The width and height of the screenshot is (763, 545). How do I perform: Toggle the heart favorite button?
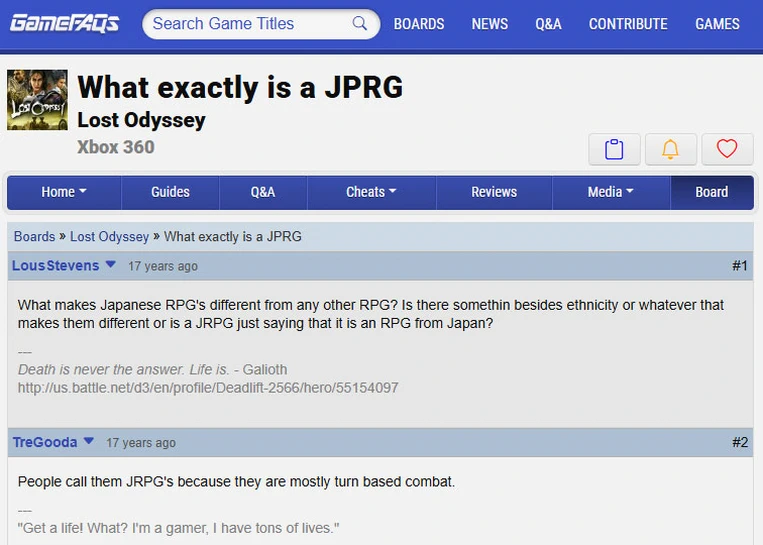[x=727, y=149]
